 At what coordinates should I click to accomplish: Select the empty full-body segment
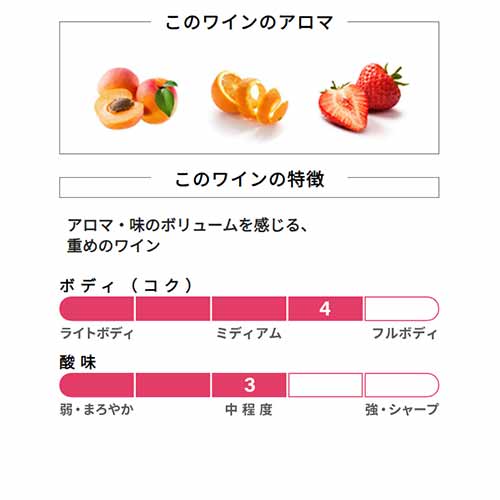coord(402,309)
